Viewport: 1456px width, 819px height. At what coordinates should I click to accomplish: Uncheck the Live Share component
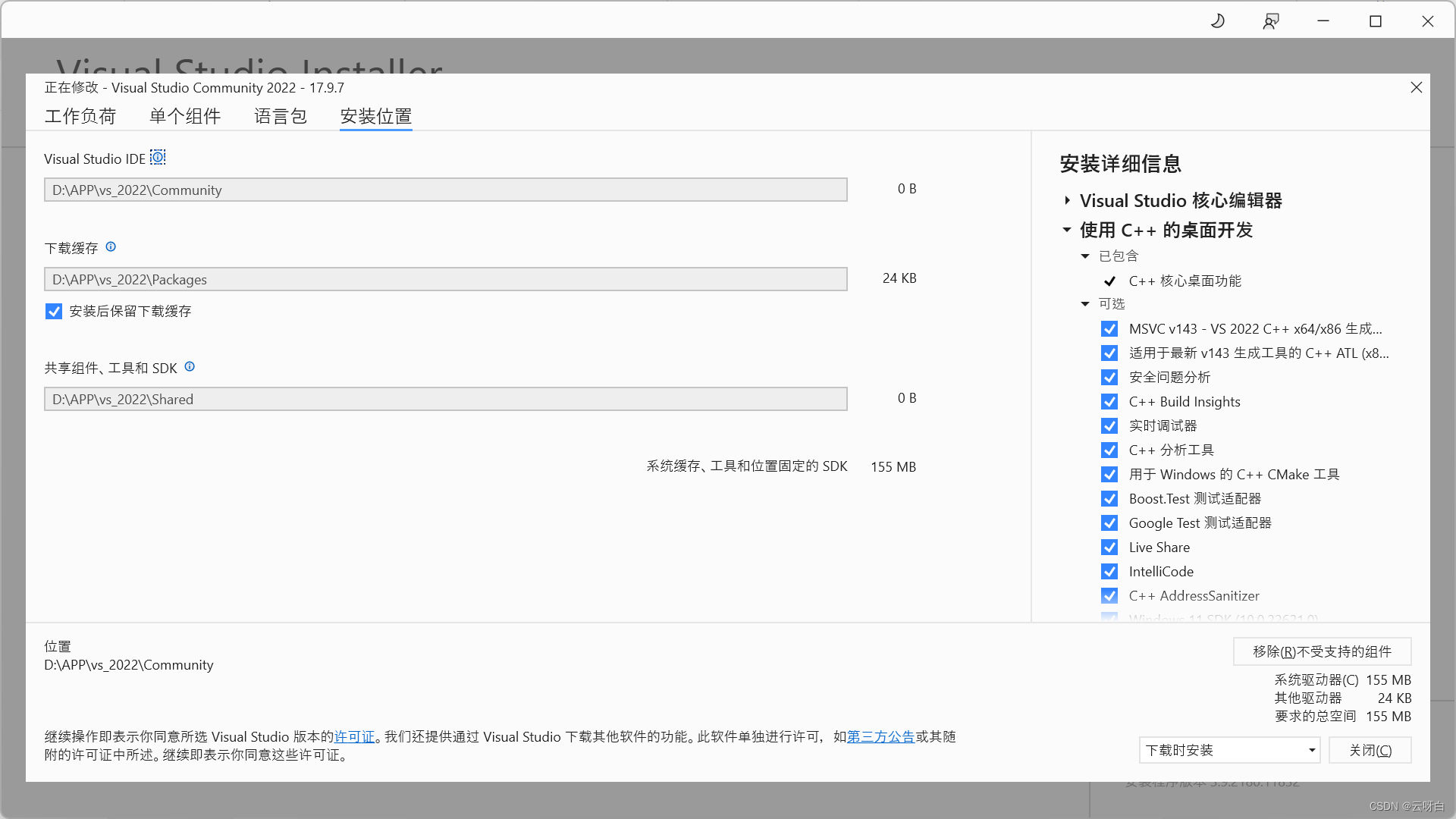(x=1109, y=548)
